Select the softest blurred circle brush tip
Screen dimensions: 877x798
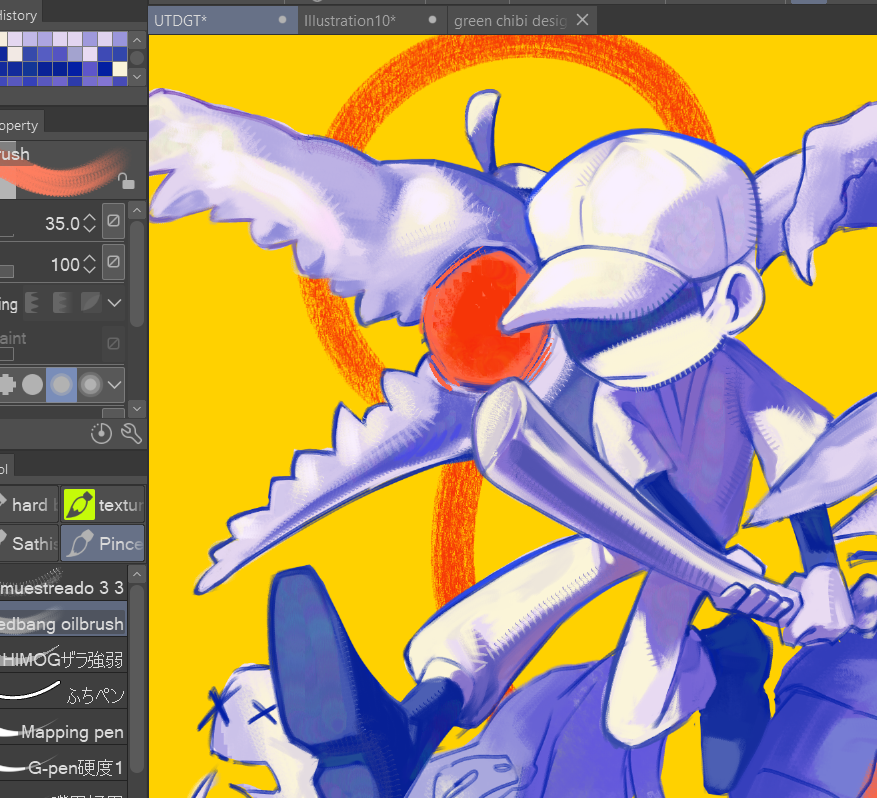point(90,384)
